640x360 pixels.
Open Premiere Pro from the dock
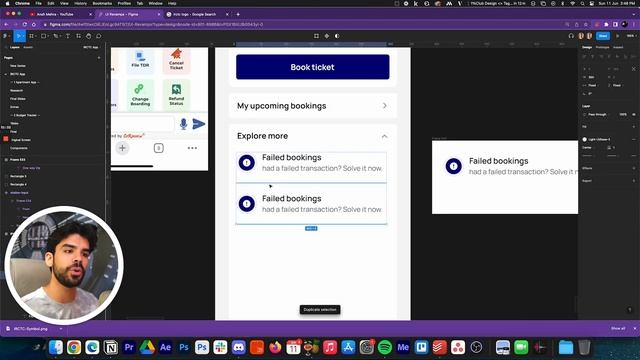coord(129,347)
